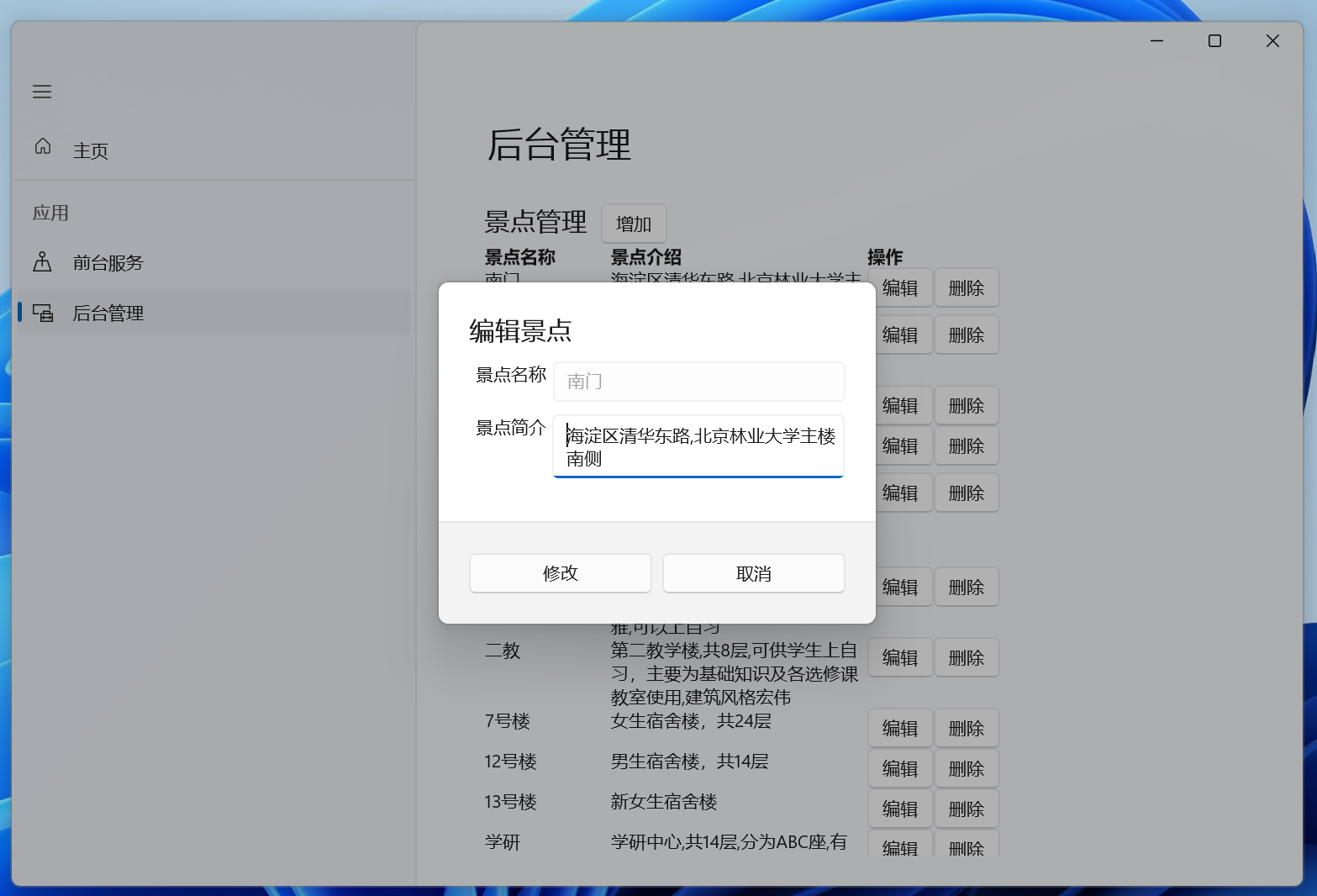This screenshot has height=896, width=1317.
Task: Focus the 景点简介 text box
Action: 698,446
